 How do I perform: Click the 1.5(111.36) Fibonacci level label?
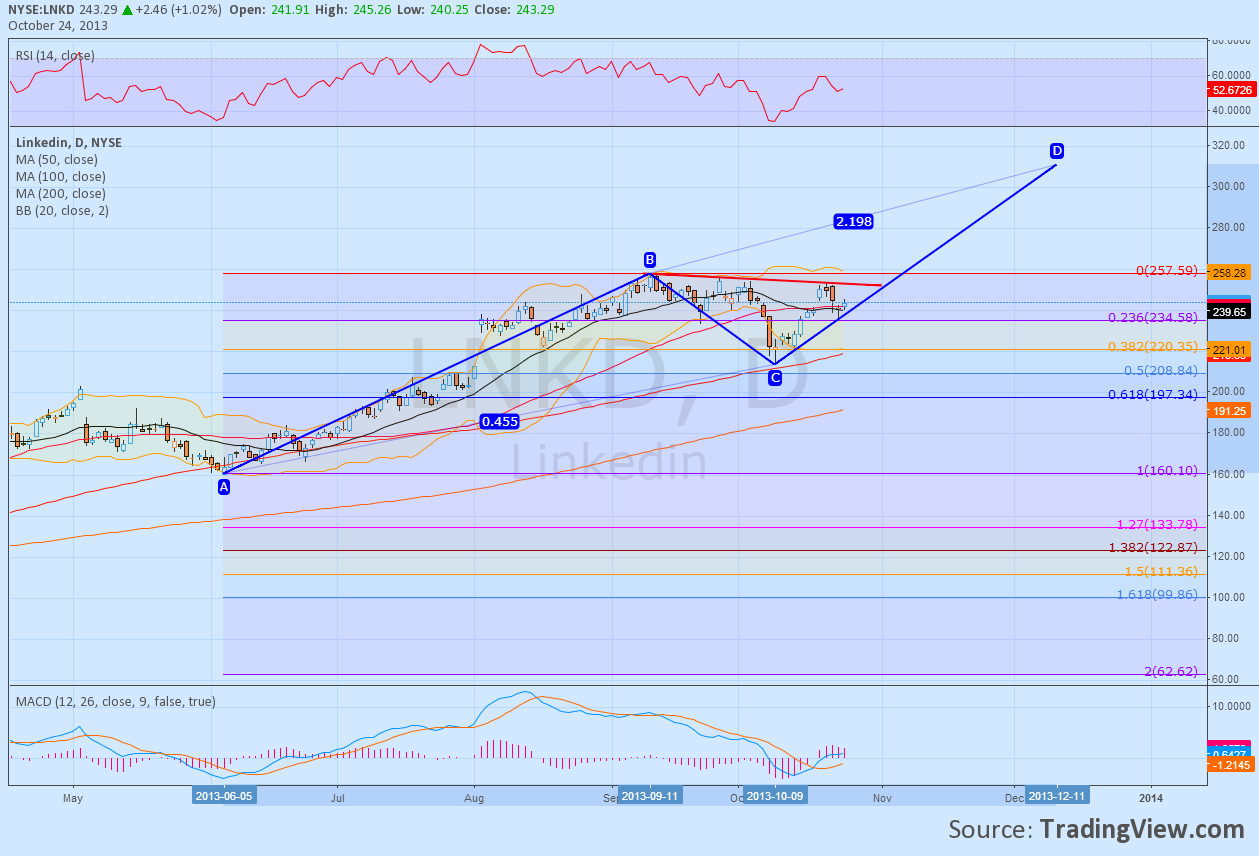click(x=1160, y=571)
